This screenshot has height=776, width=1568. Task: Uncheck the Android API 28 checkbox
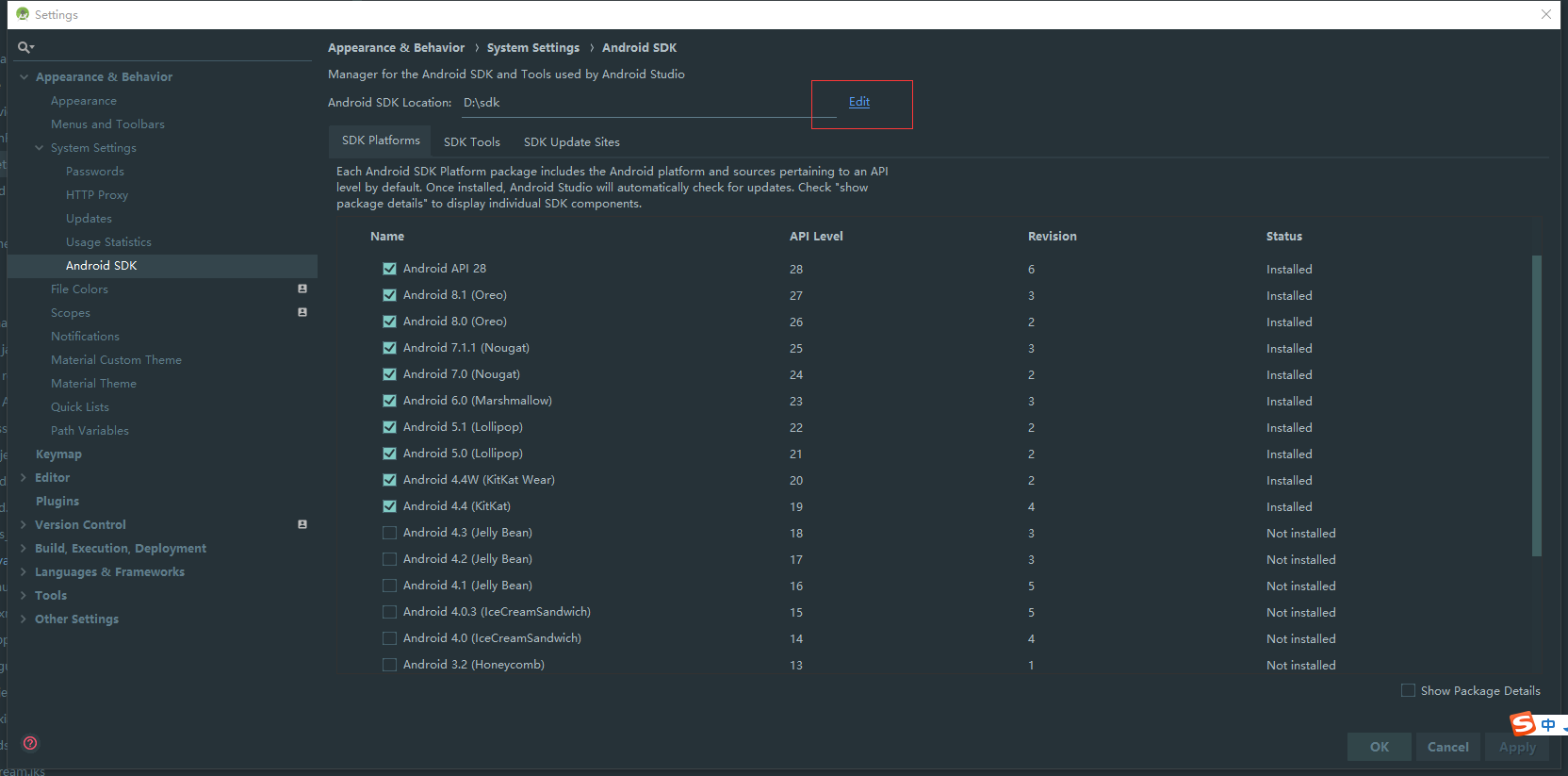[389, 269]
